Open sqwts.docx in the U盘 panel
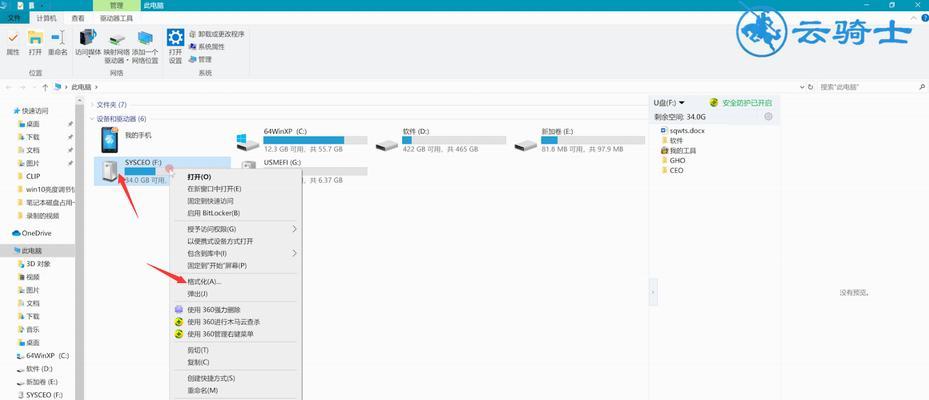 point(683,130)
